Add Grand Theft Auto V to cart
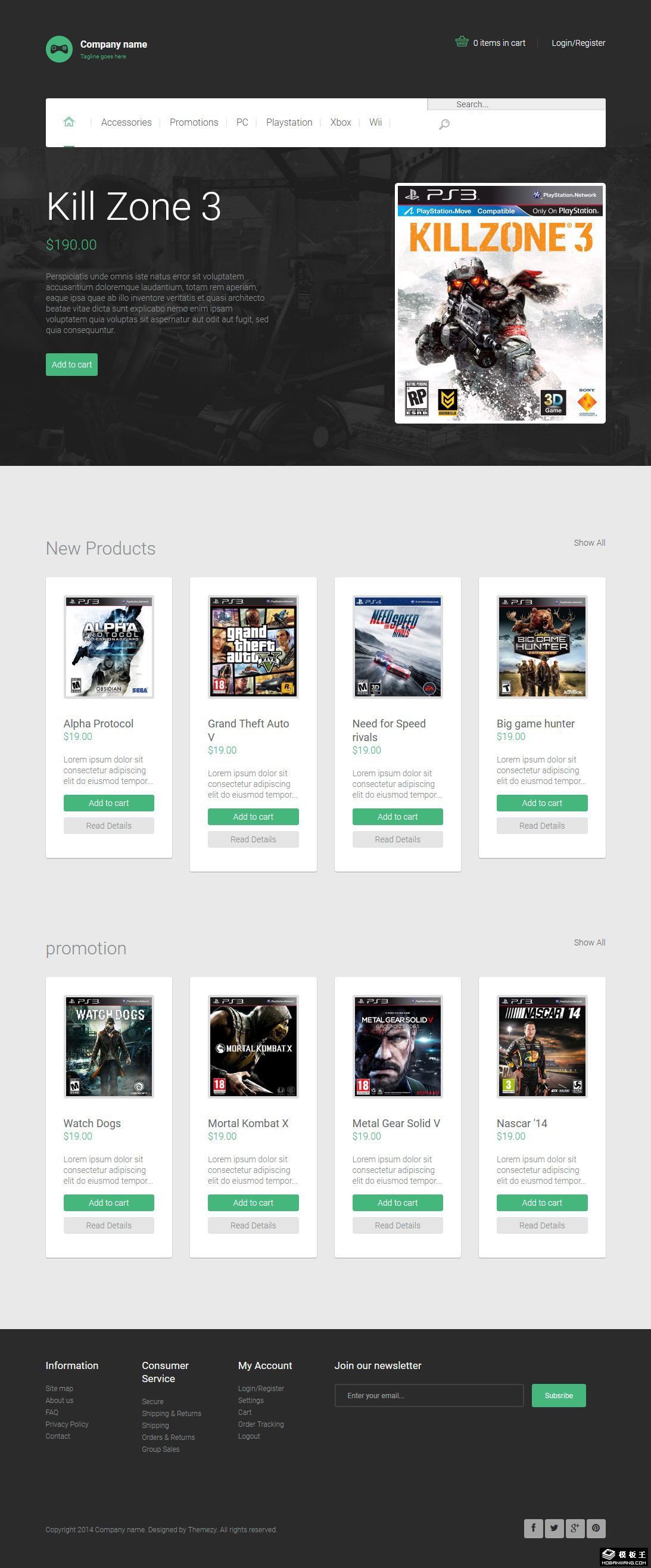651x1568 pixels. tap(253, 817)
